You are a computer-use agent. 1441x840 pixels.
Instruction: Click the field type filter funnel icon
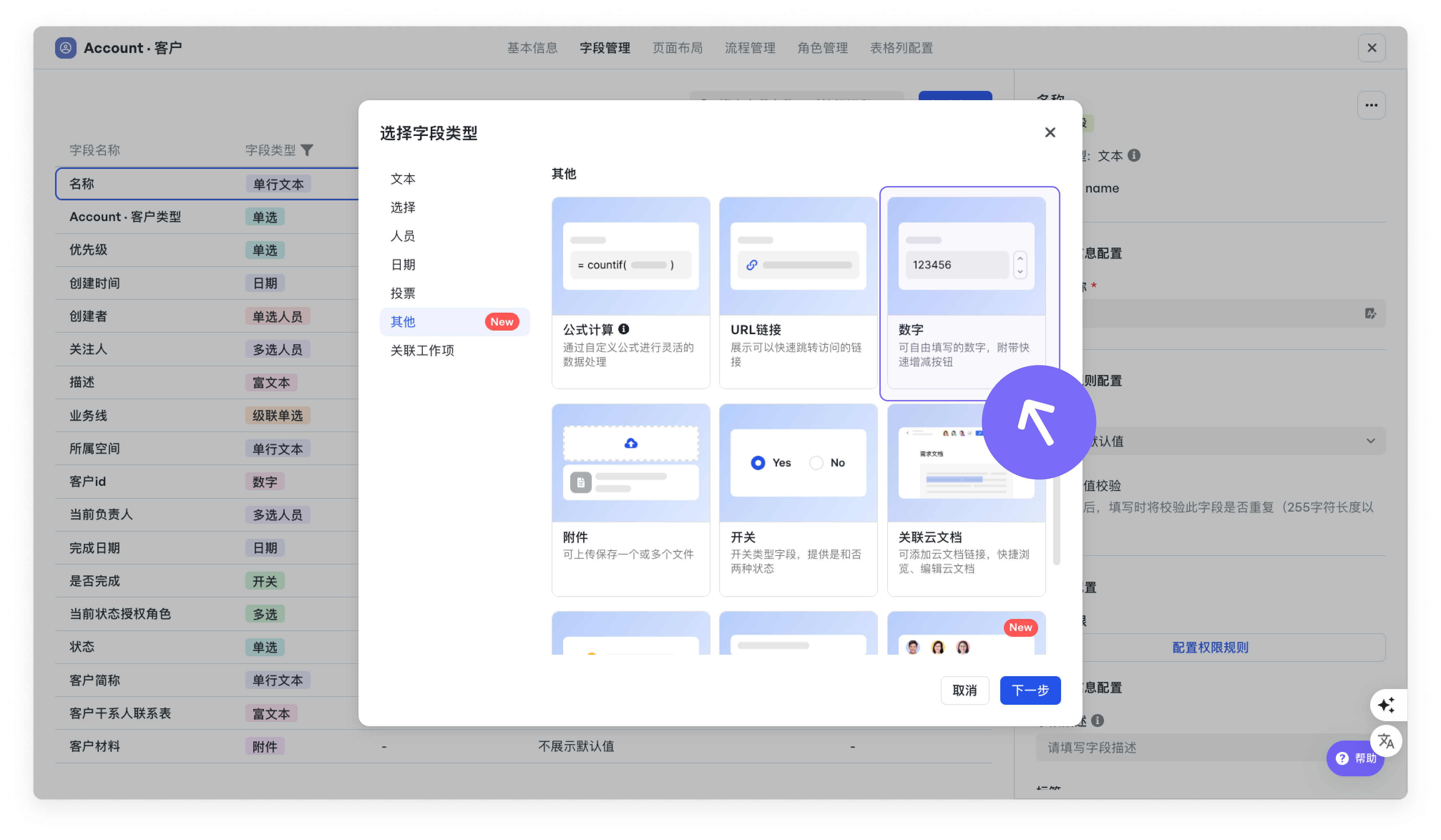(x=307, y=150)
